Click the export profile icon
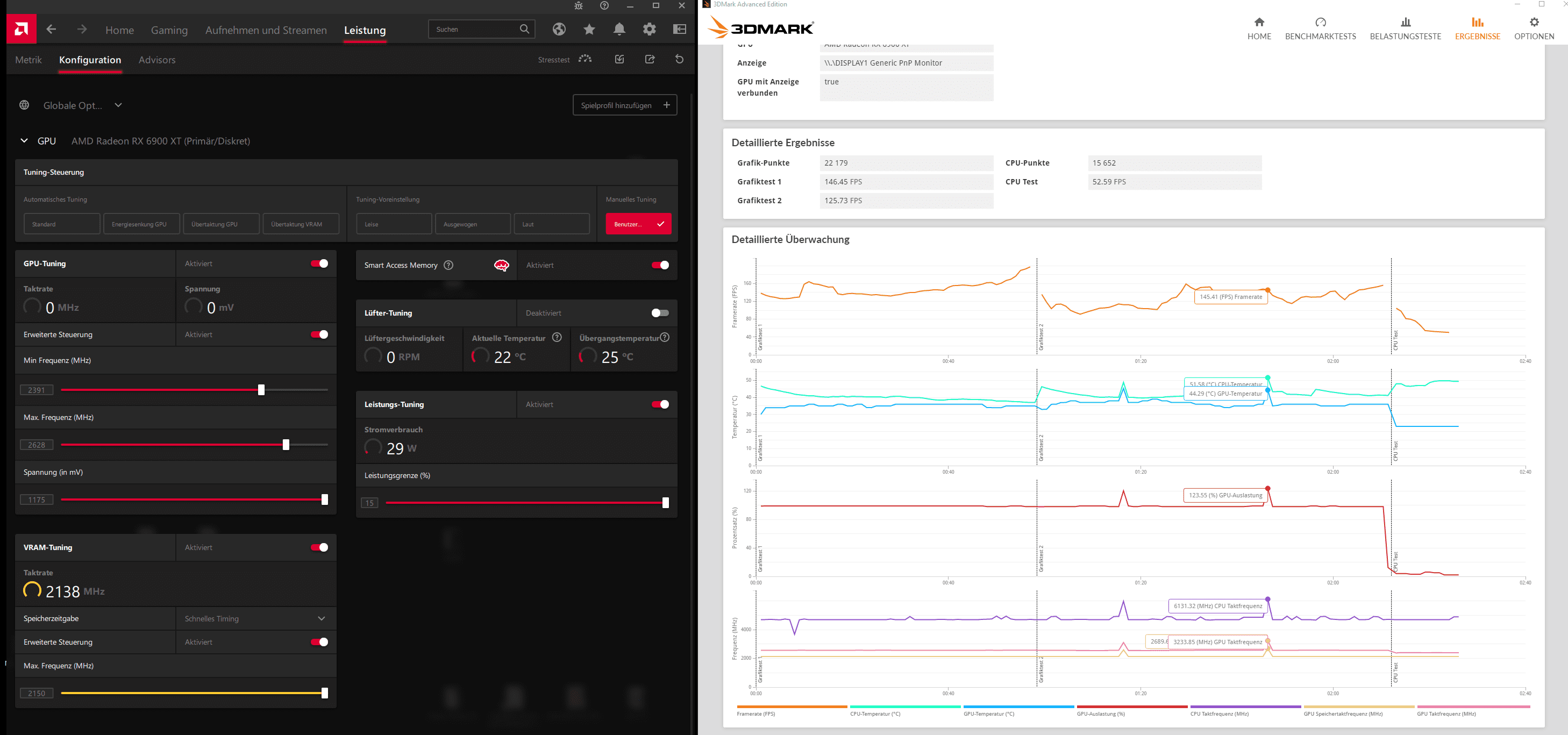This screenshot has height=735, width=1568. (x=650, y=59)
